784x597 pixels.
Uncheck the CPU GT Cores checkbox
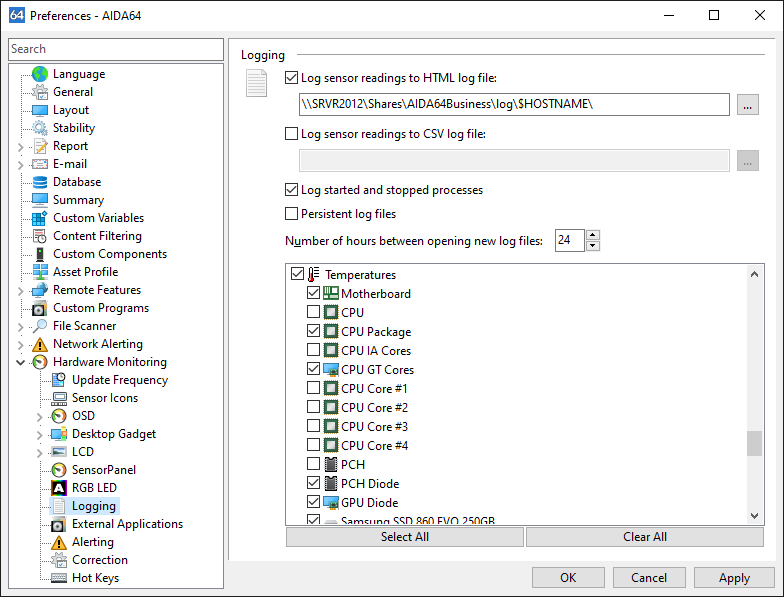point(314,369)
